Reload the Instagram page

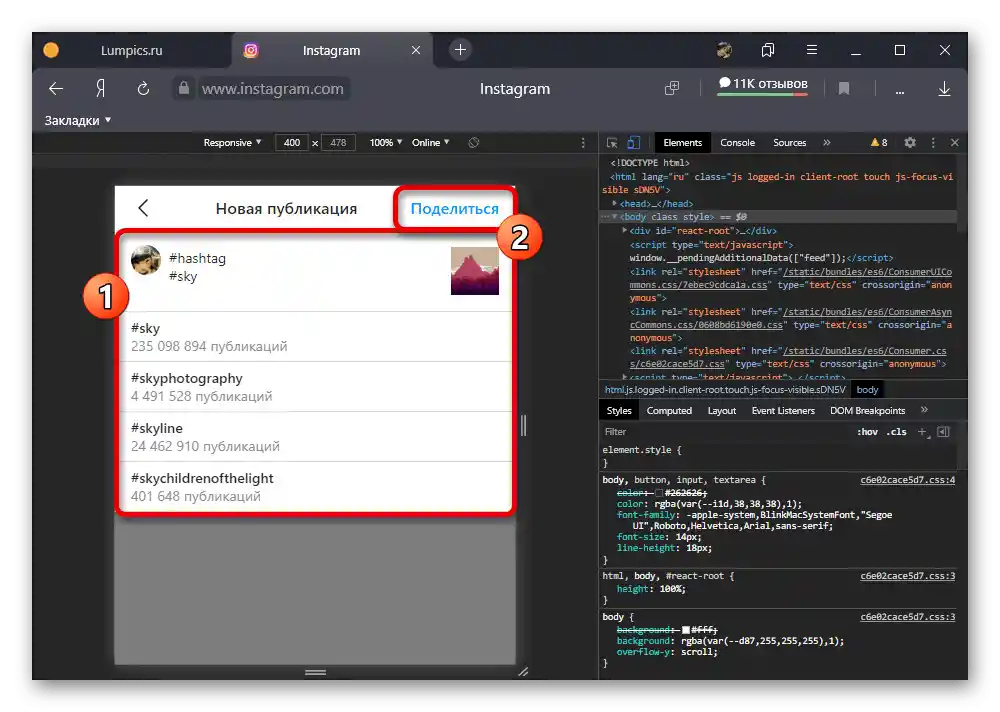point(143,89)
